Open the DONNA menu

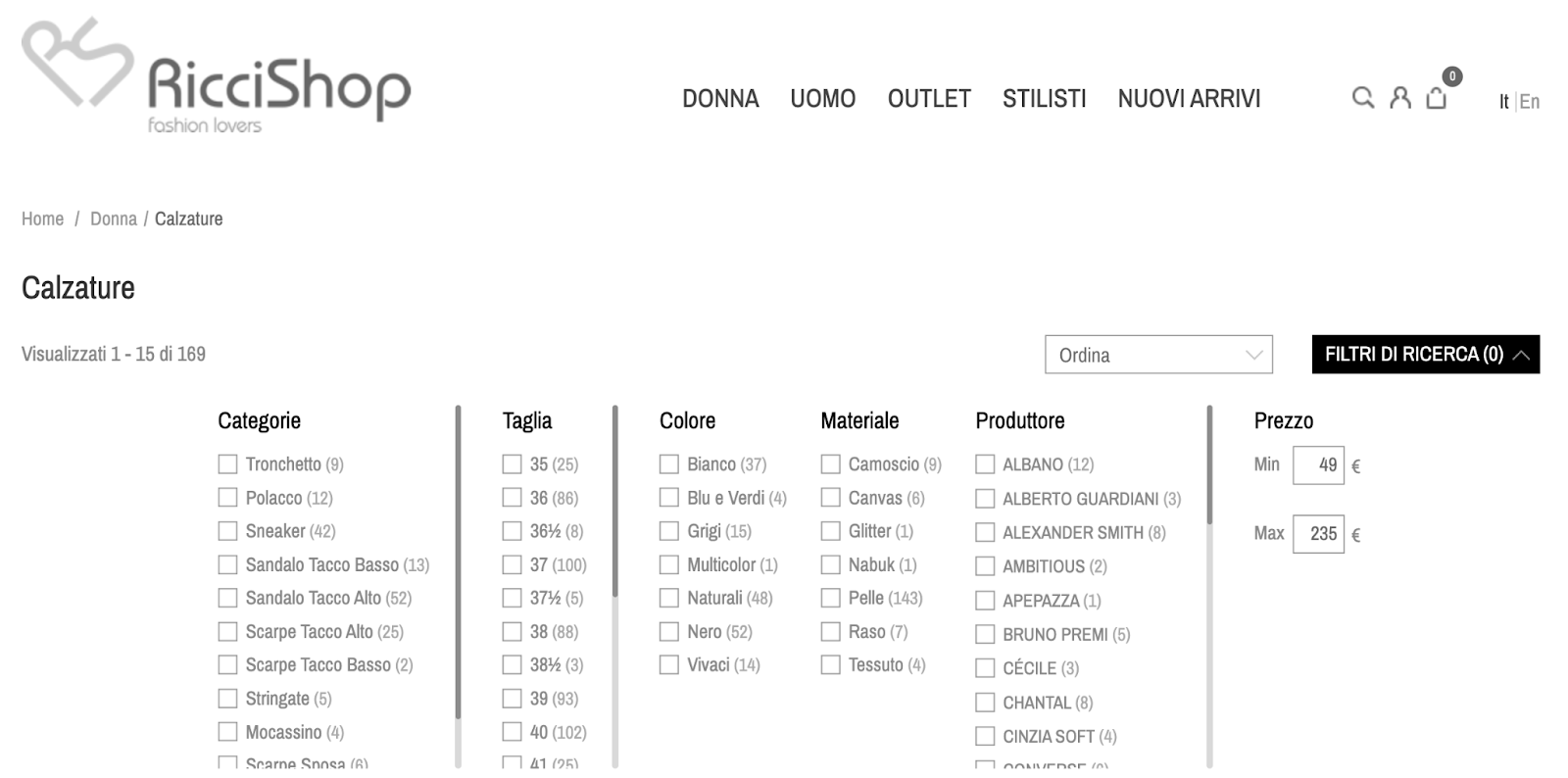(720, 99)
